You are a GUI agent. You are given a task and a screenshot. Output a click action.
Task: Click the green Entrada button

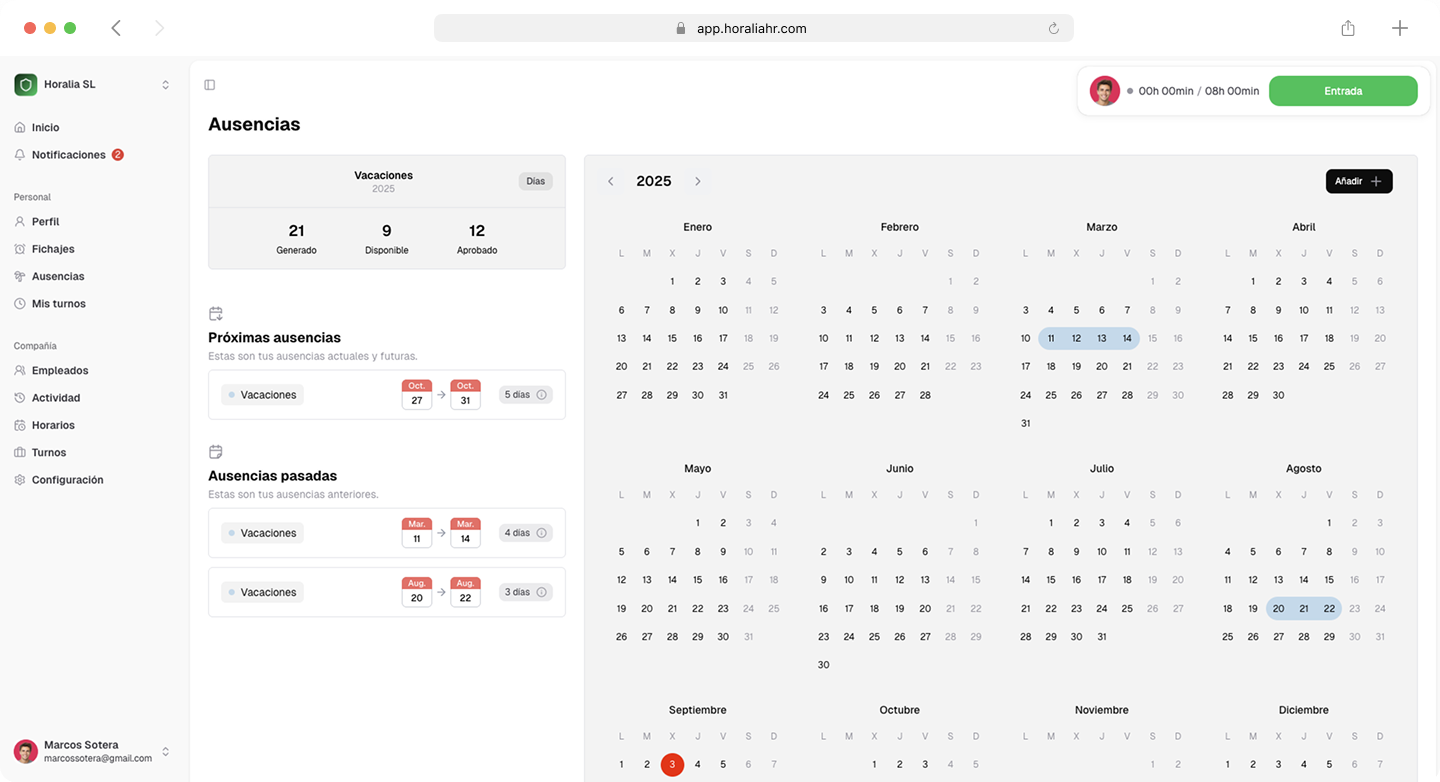1342,91
